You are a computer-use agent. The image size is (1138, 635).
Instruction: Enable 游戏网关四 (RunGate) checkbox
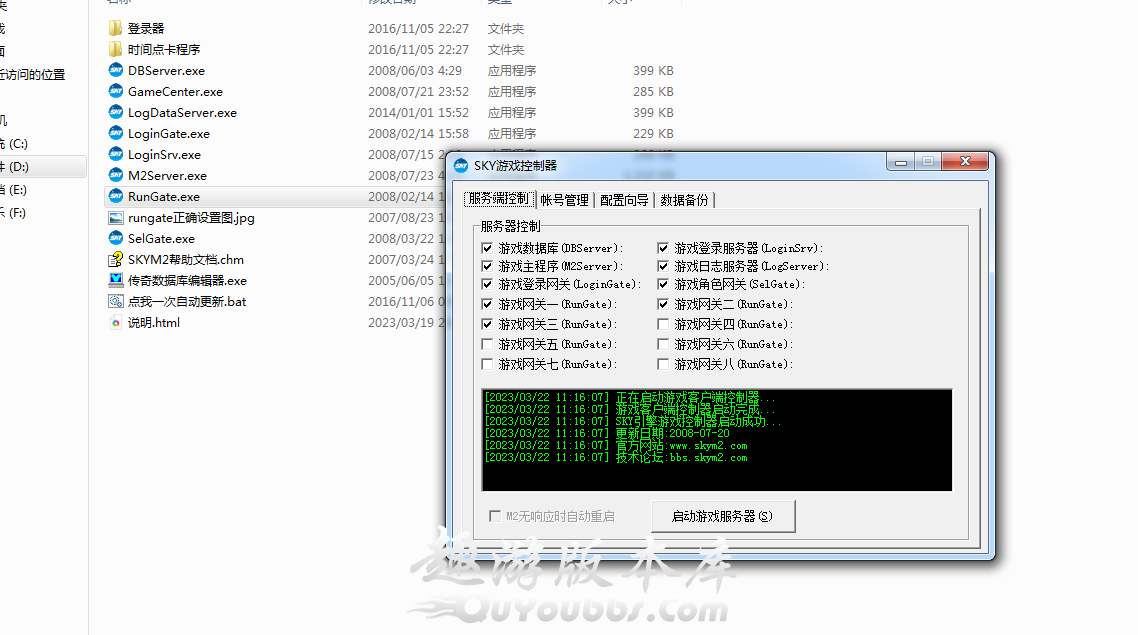pyautogui.click(x=663, y=324)
